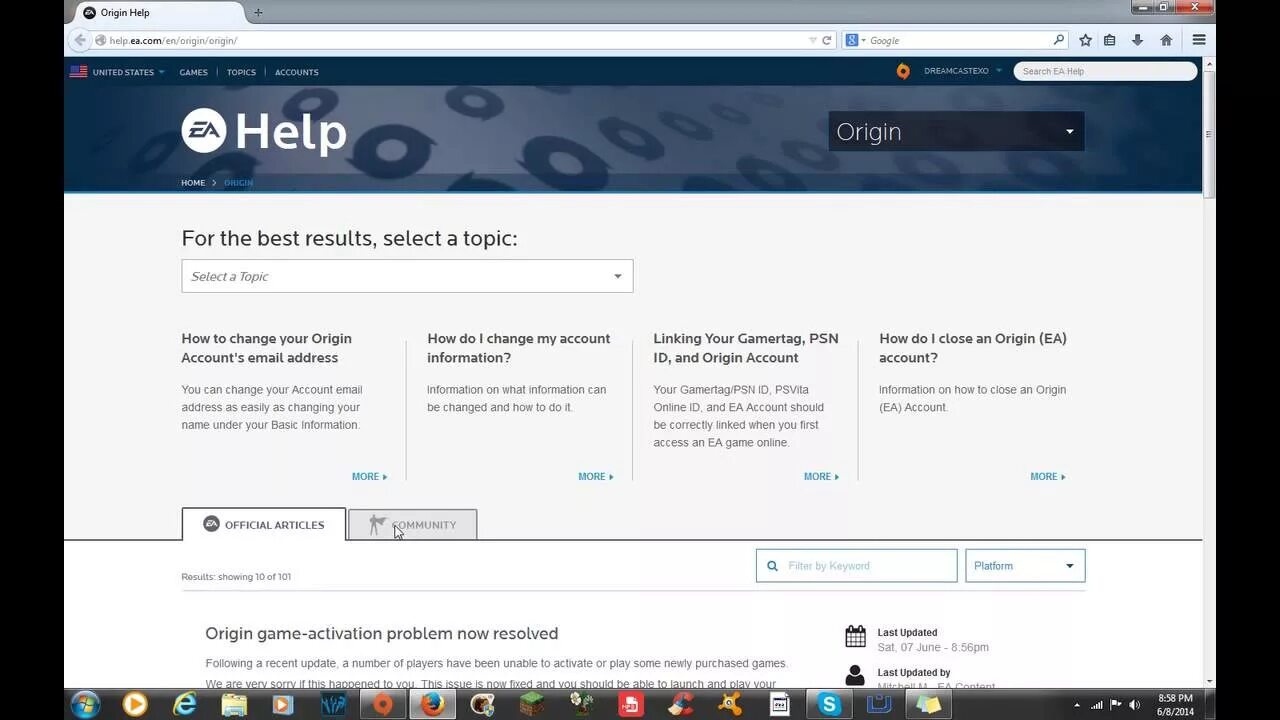Open a new tab with plus button
Image resolution: width=1280 pixels, height=720 pixels.
(258, 12)
